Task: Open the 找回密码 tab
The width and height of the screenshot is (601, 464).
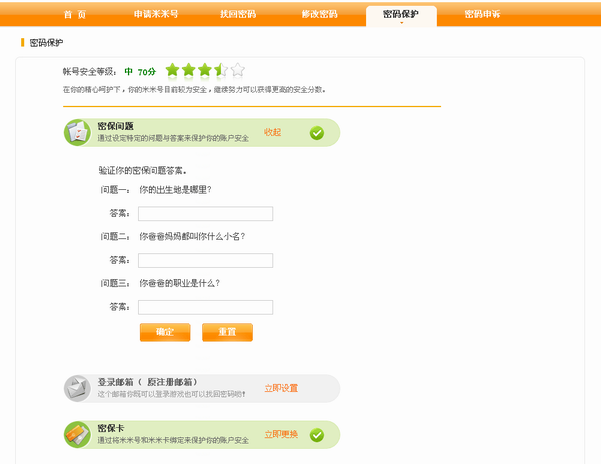Action: (238, 15)
